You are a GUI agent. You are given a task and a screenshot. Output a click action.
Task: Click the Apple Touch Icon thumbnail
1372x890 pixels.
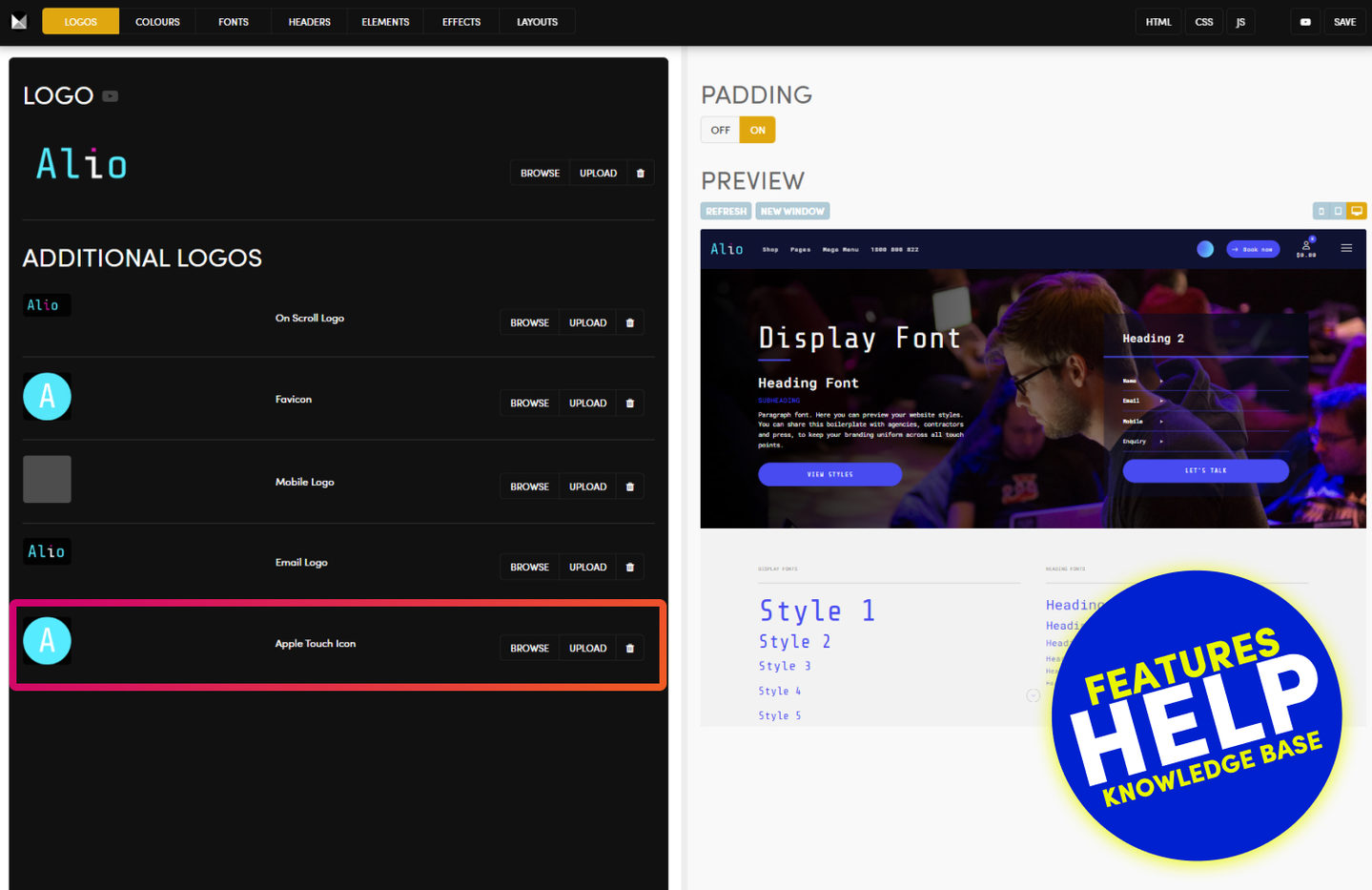[47, 641]
